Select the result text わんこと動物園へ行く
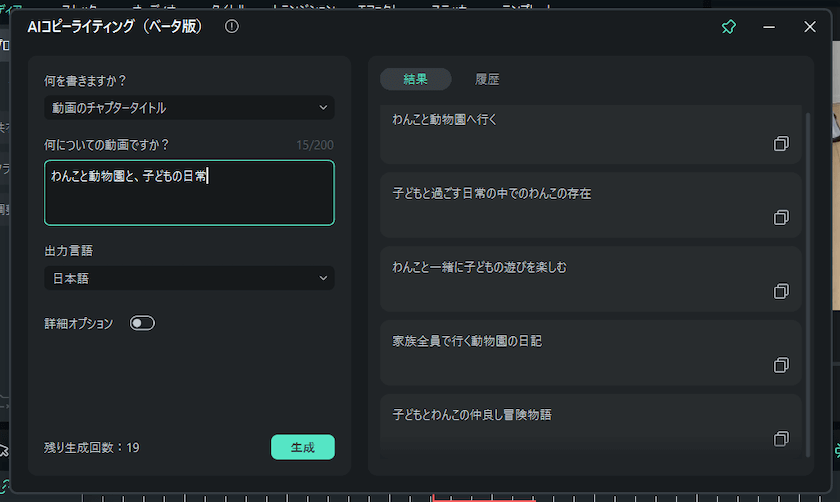This screenshot has width=840, height=502. point(445,119)
